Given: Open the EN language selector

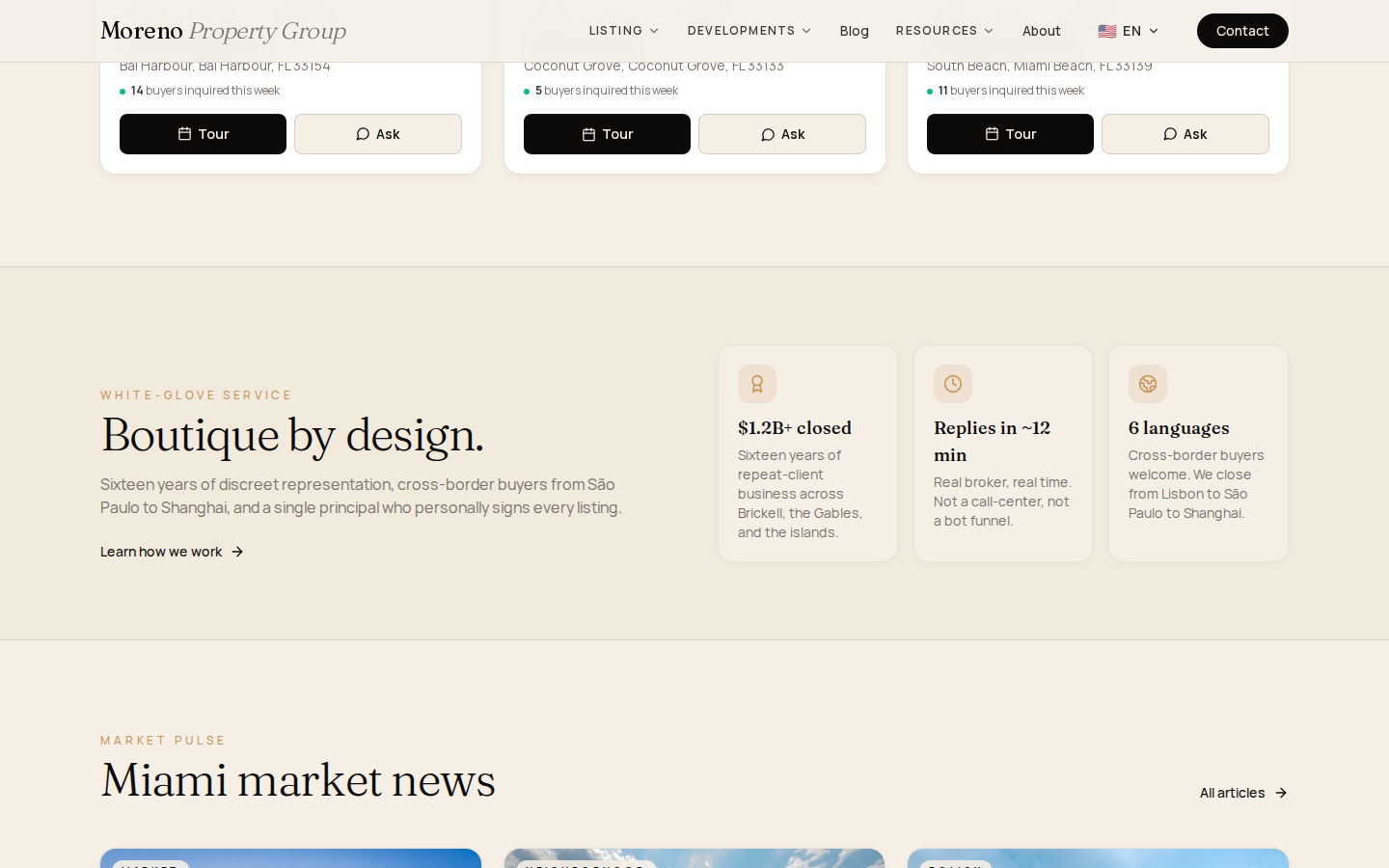Looking at the screenshot, I should pos(1128,31).
